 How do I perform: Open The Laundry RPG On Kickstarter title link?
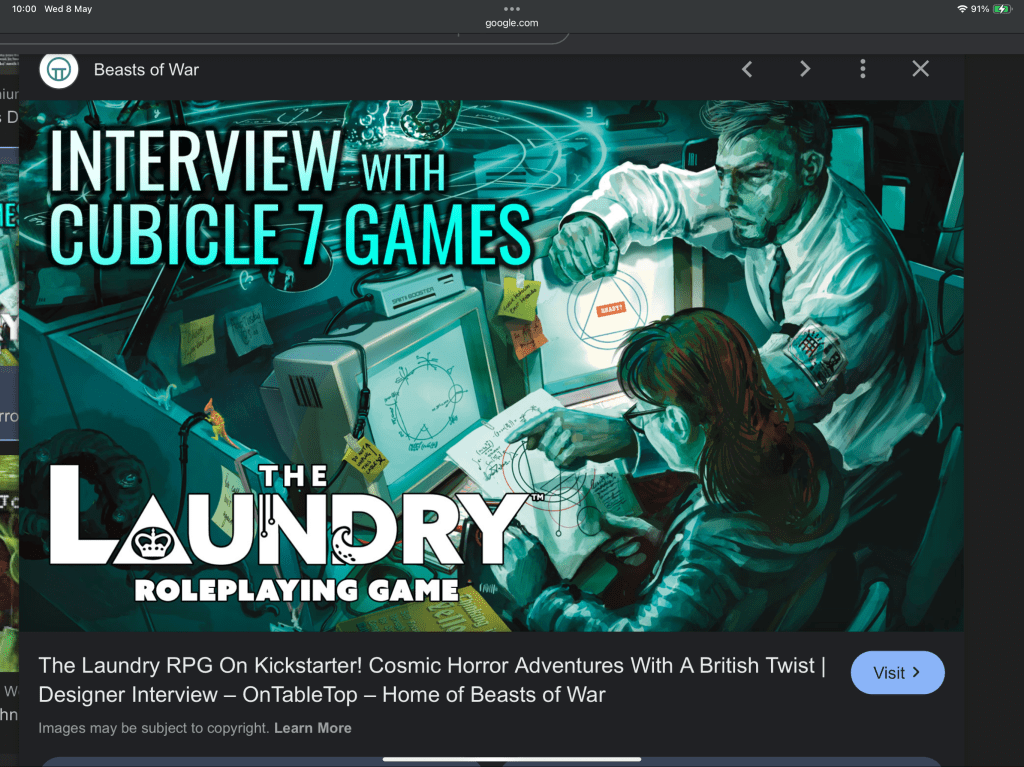point(431,680)
